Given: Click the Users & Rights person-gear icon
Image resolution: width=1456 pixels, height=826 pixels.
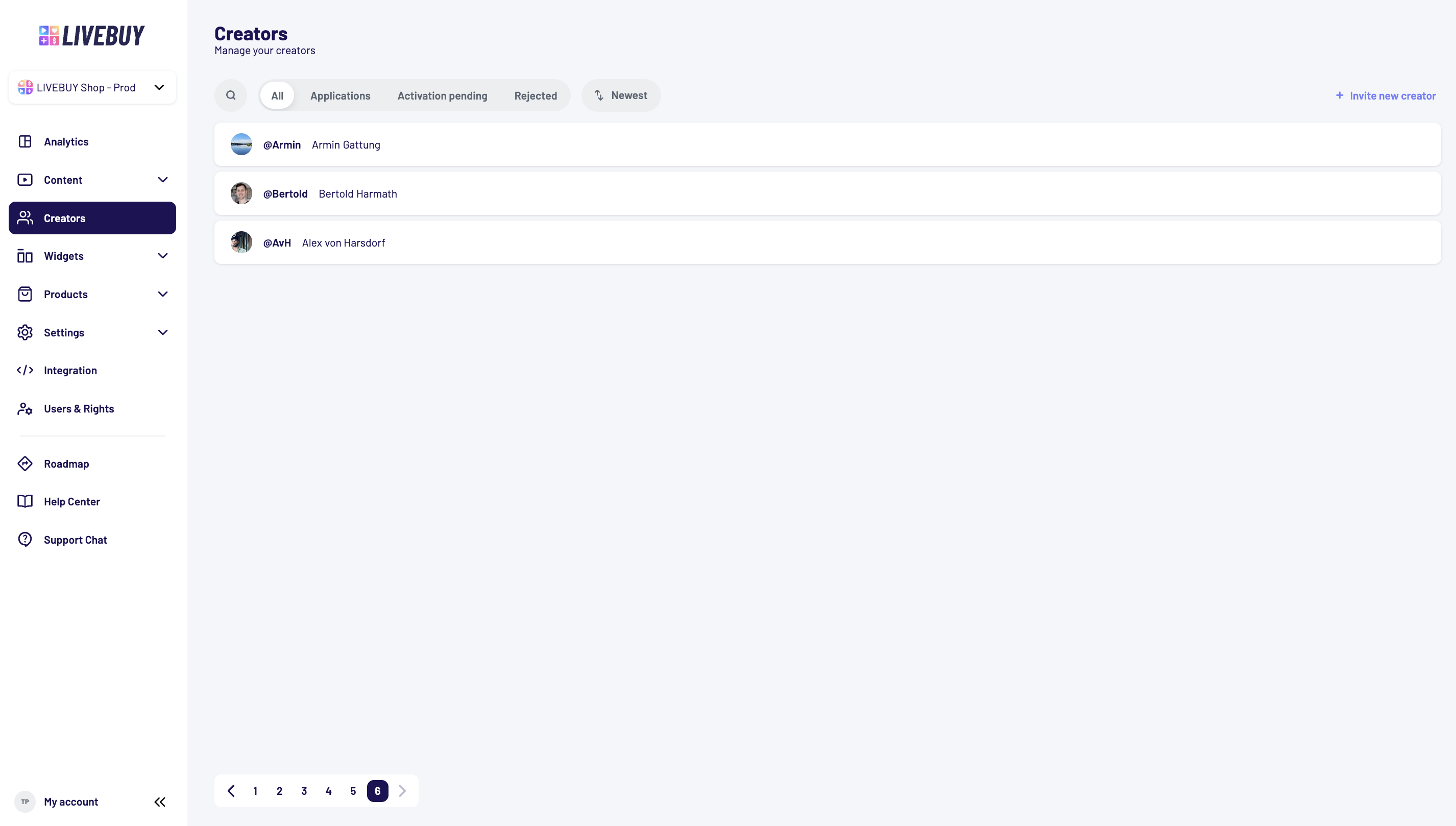Looking at the screenshot, I should (x=25, y=408).
